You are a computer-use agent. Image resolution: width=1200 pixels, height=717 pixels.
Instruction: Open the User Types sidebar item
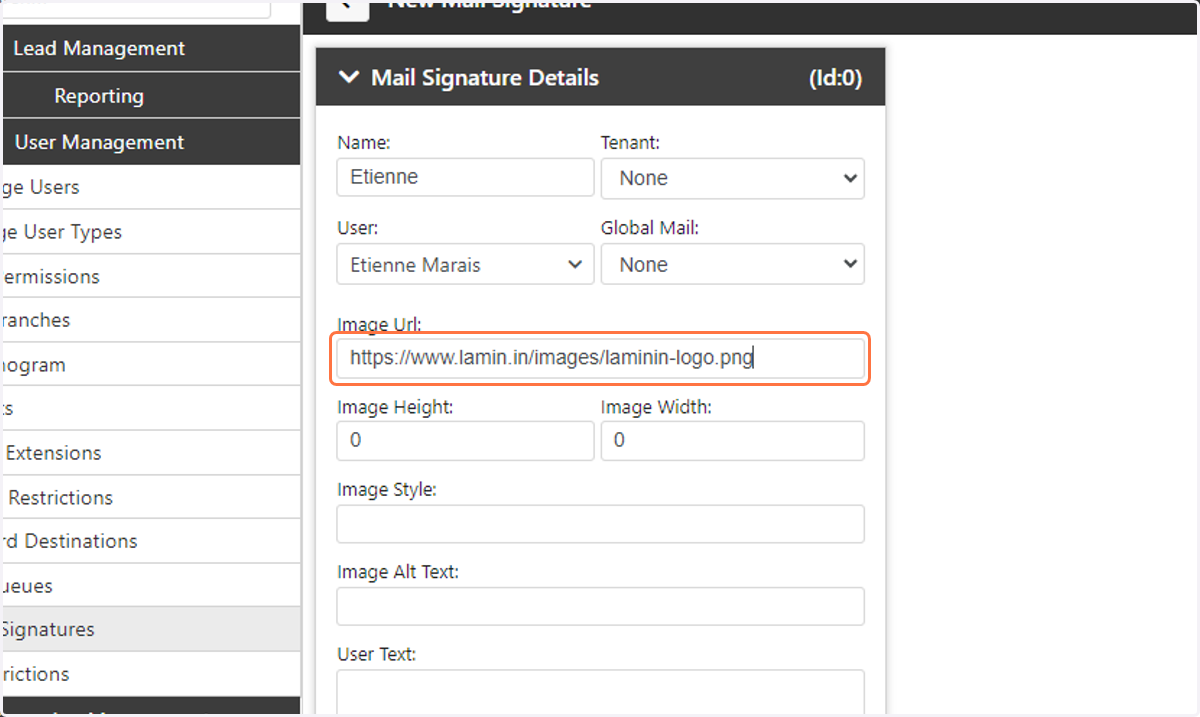150,232
